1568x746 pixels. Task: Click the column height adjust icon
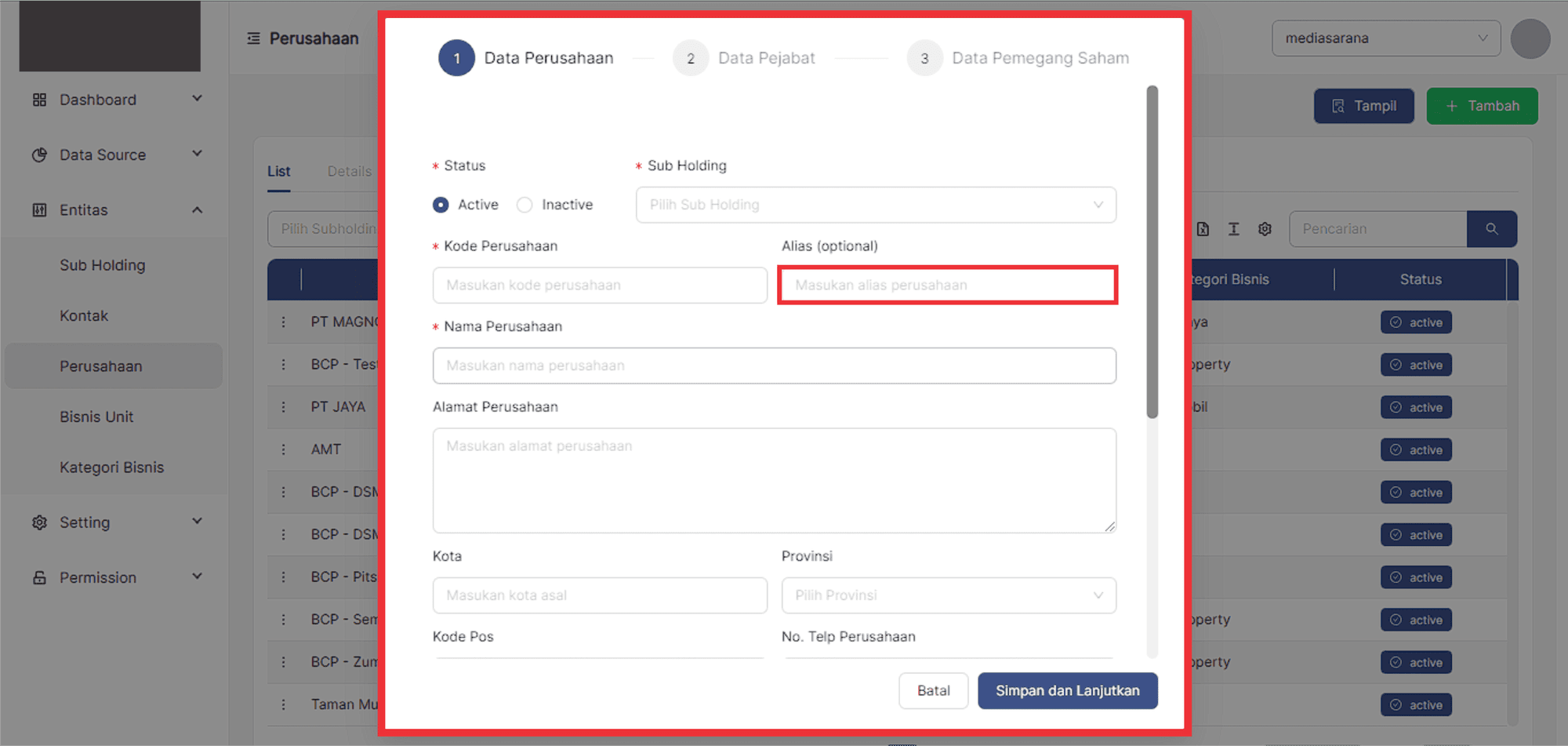coord(1233,229)
